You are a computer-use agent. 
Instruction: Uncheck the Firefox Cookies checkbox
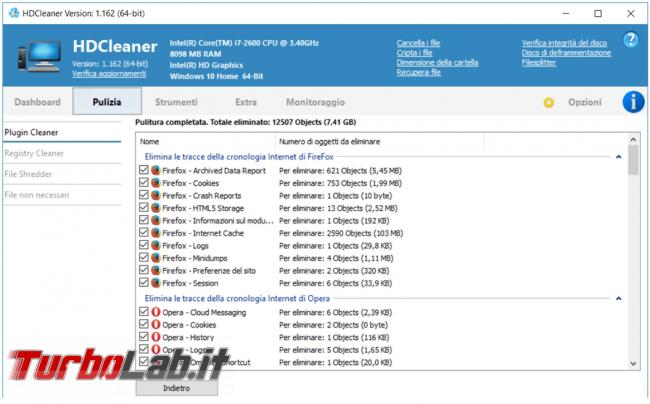coord(143,182)
